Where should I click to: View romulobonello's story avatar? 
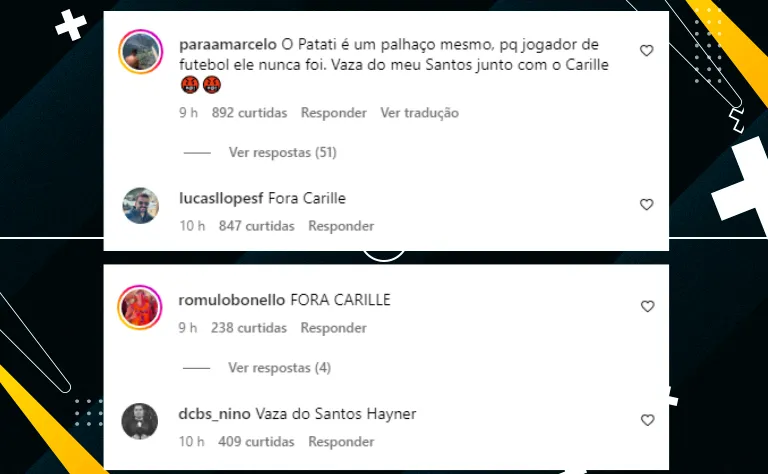point(140,307)
